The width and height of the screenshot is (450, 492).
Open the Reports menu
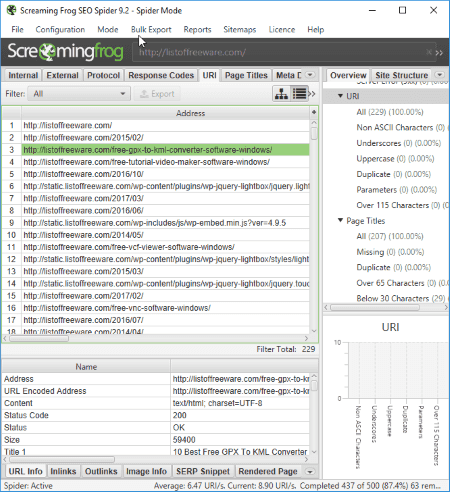(197, 30)
